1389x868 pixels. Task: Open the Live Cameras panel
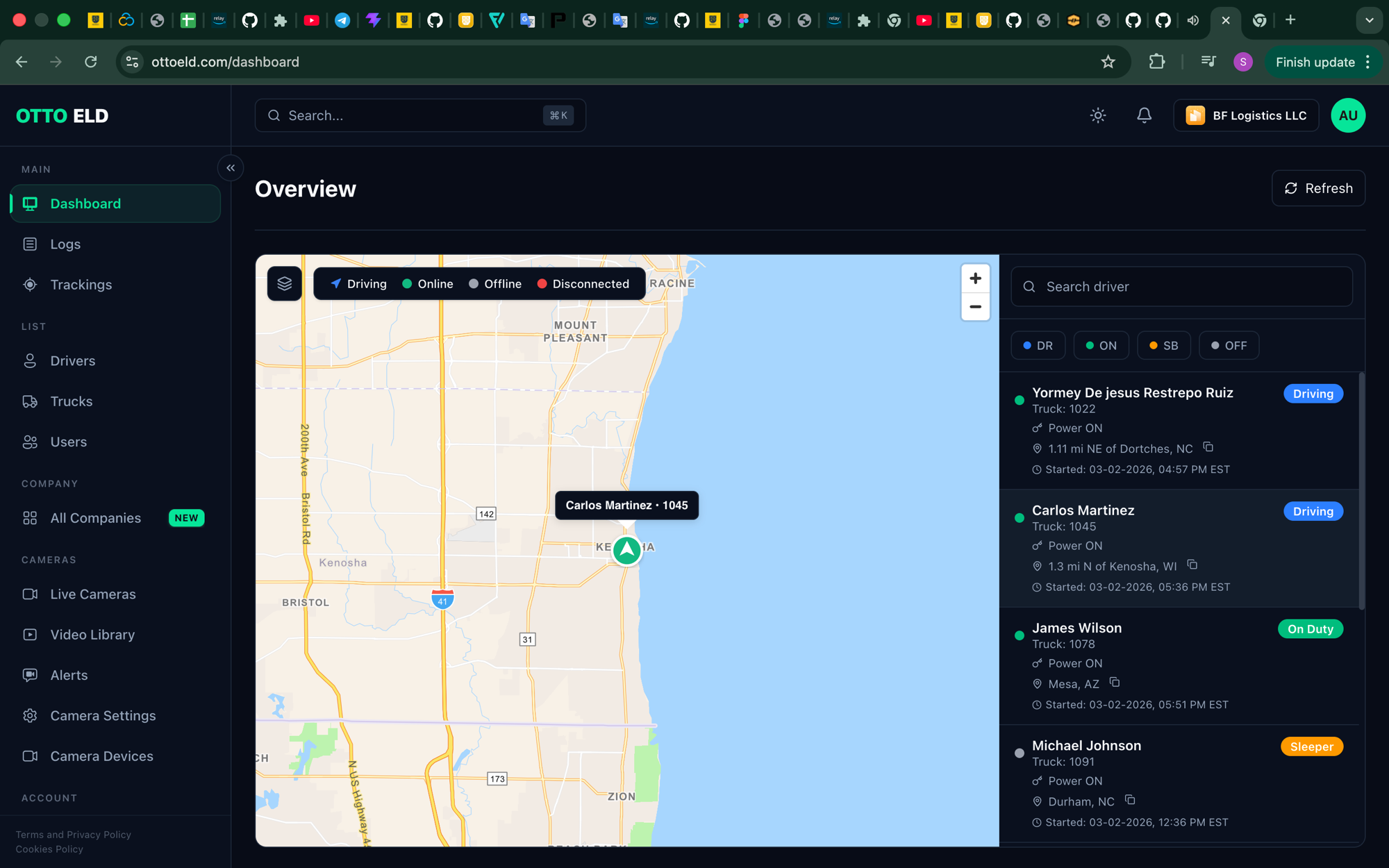coord(92,594)
